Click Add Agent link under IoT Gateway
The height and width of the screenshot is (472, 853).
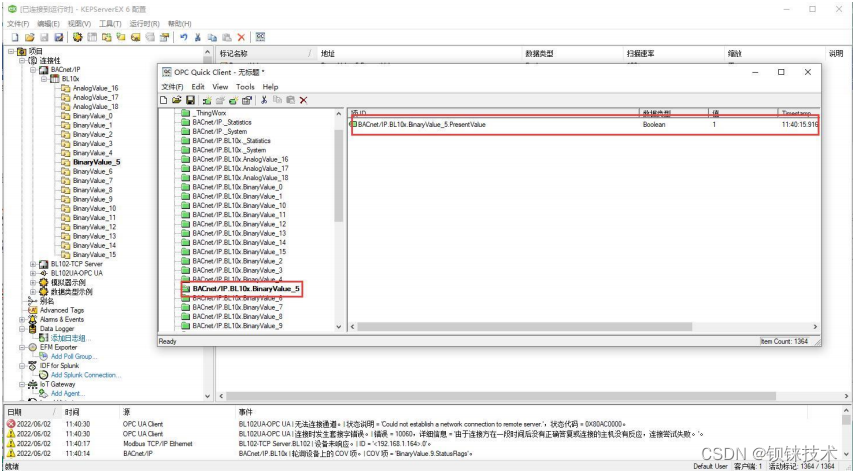click(x=67, y=393)
